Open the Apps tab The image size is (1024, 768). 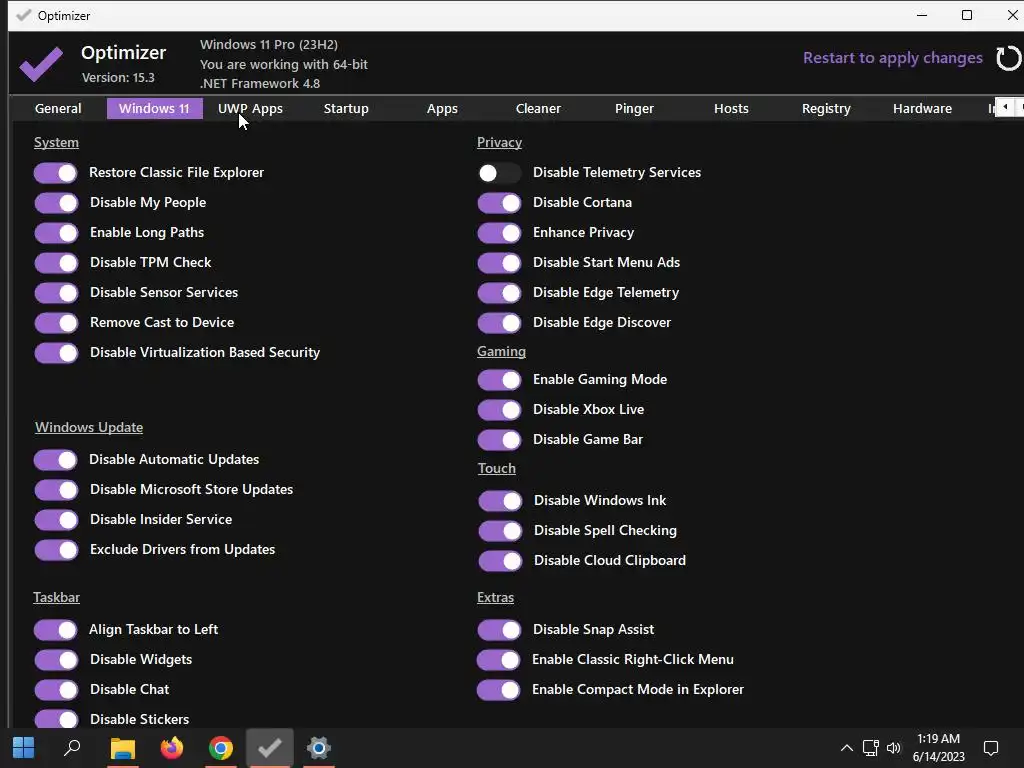[442, 108]
